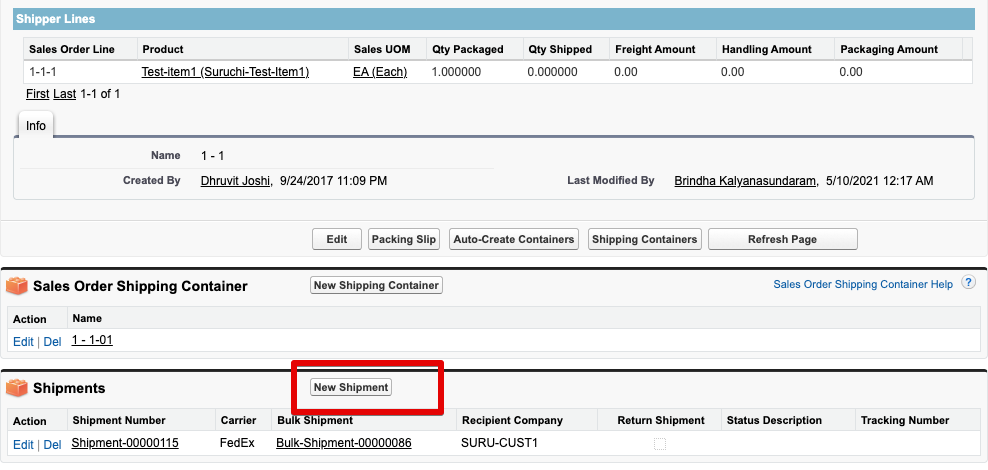Viewport: 988px width, 470px height.
Task: Open Shipment-00000115 record
Action: coord(125,443)
